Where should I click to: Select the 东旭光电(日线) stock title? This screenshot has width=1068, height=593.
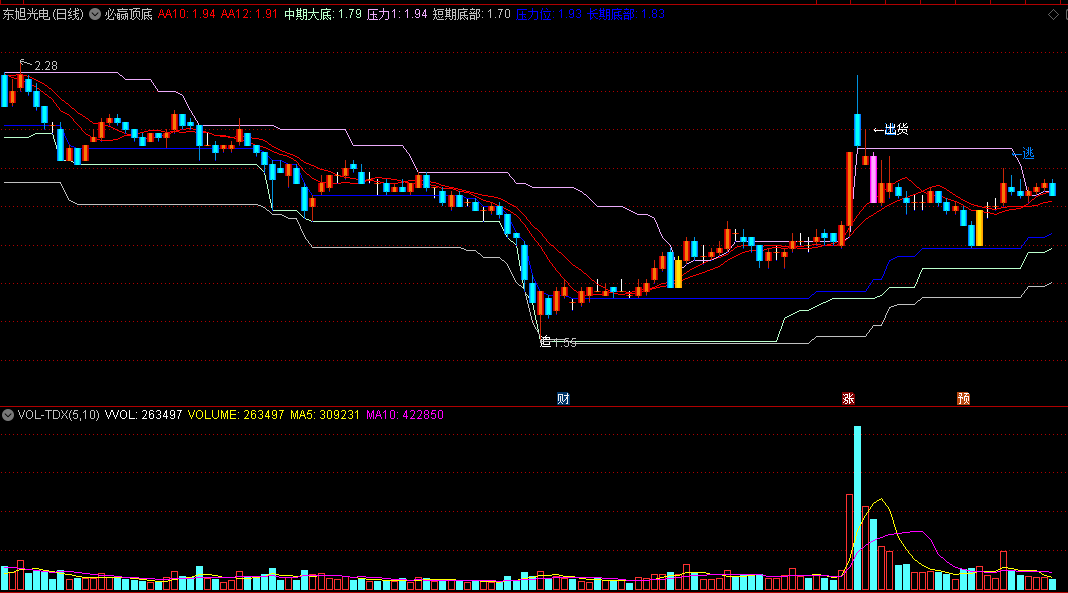[43, 14]
